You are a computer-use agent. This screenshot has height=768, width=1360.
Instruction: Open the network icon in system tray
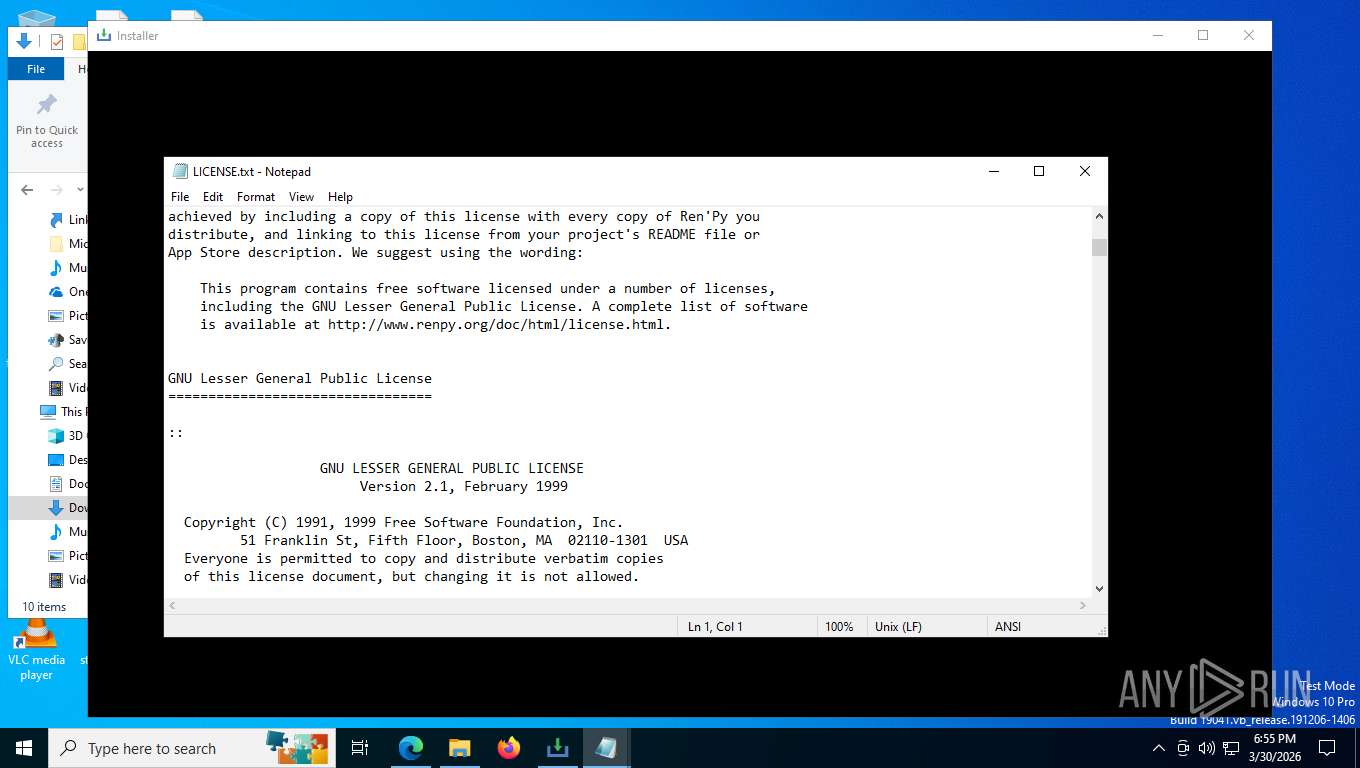click(x=1231, y=748)
